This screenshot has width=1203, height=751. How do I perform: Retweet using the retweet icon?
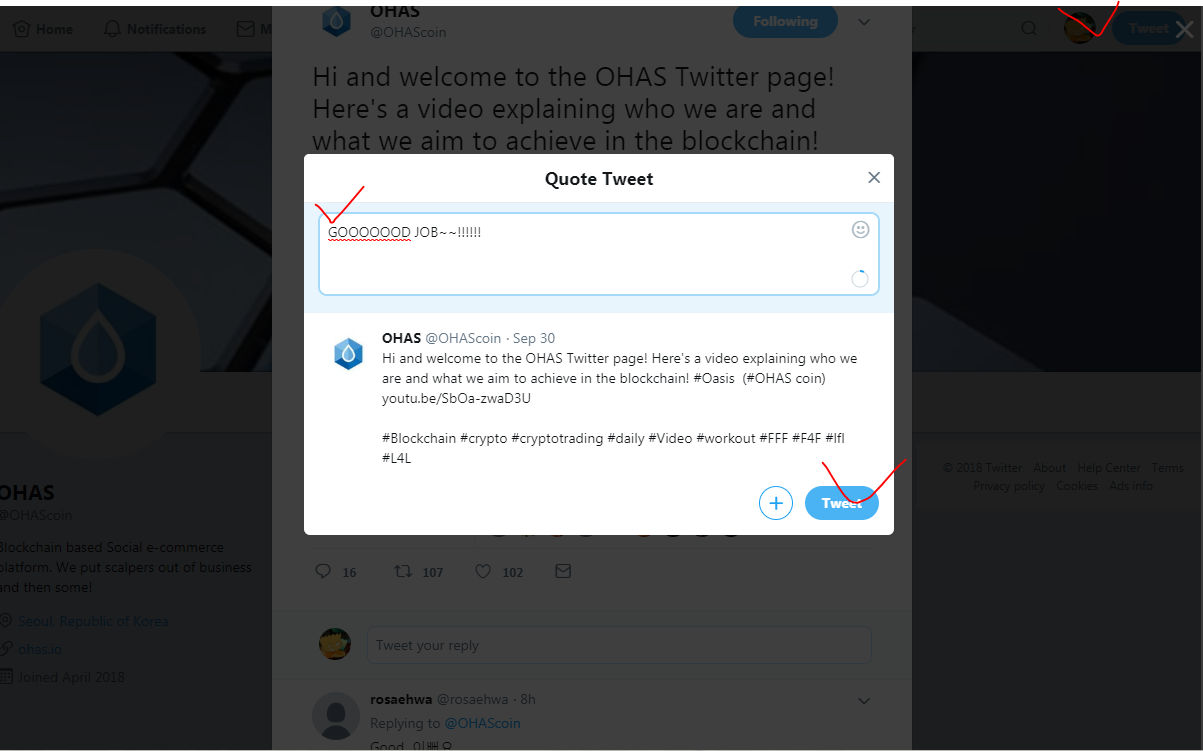[x=403, y=572]
